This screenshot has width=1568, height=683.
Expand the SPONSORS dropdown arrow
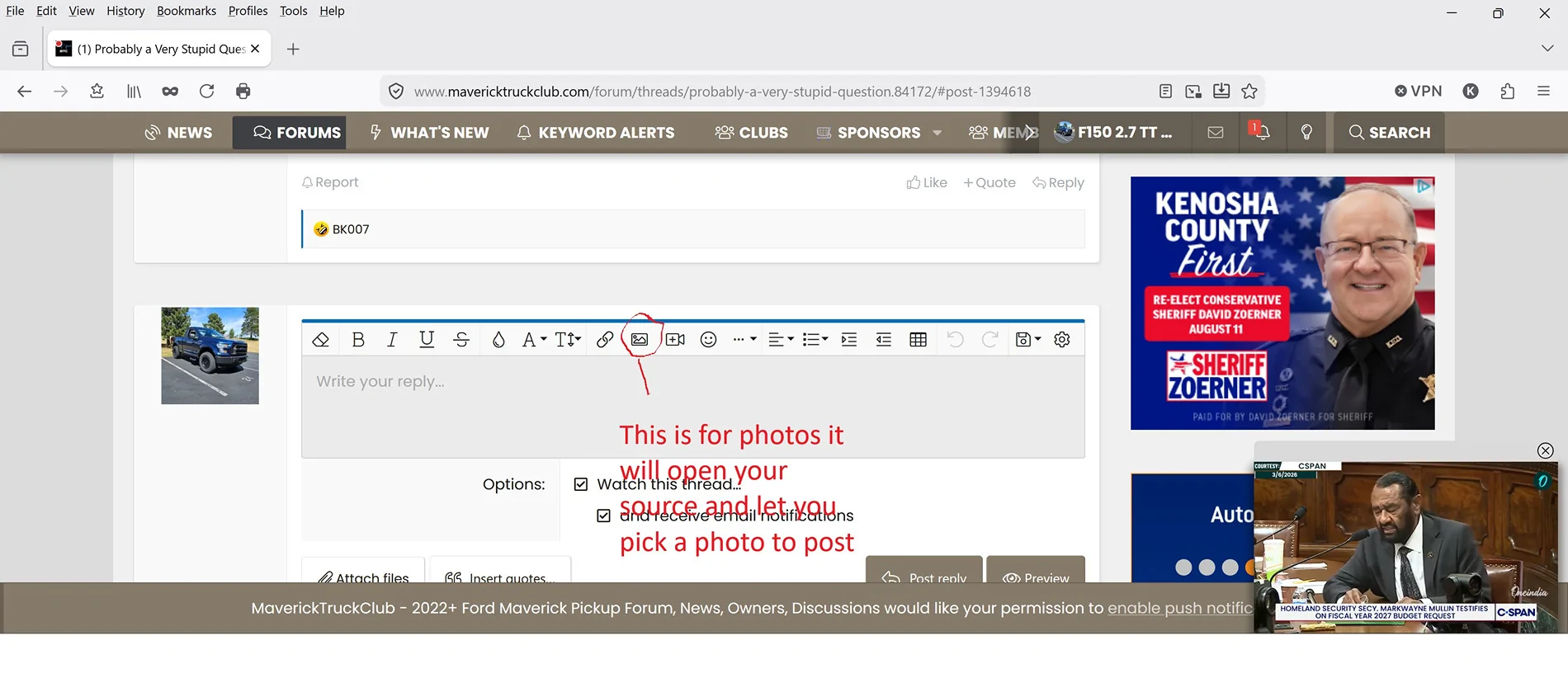click(x=937, y=133)
